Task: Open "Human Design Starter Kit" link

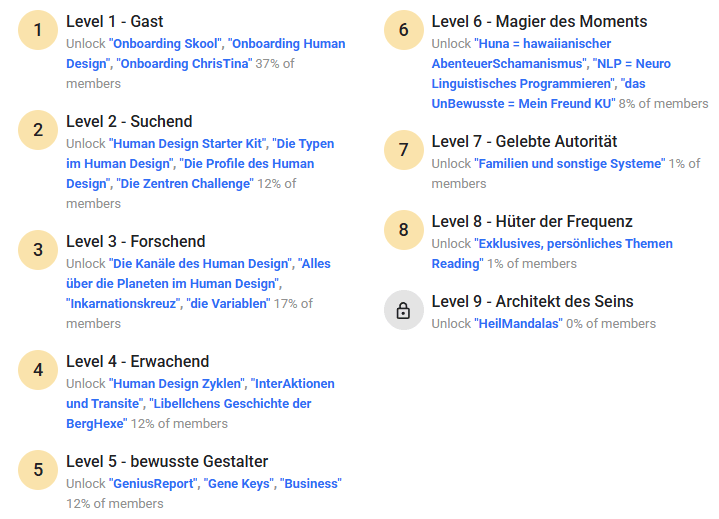Action: coord(188,144)
